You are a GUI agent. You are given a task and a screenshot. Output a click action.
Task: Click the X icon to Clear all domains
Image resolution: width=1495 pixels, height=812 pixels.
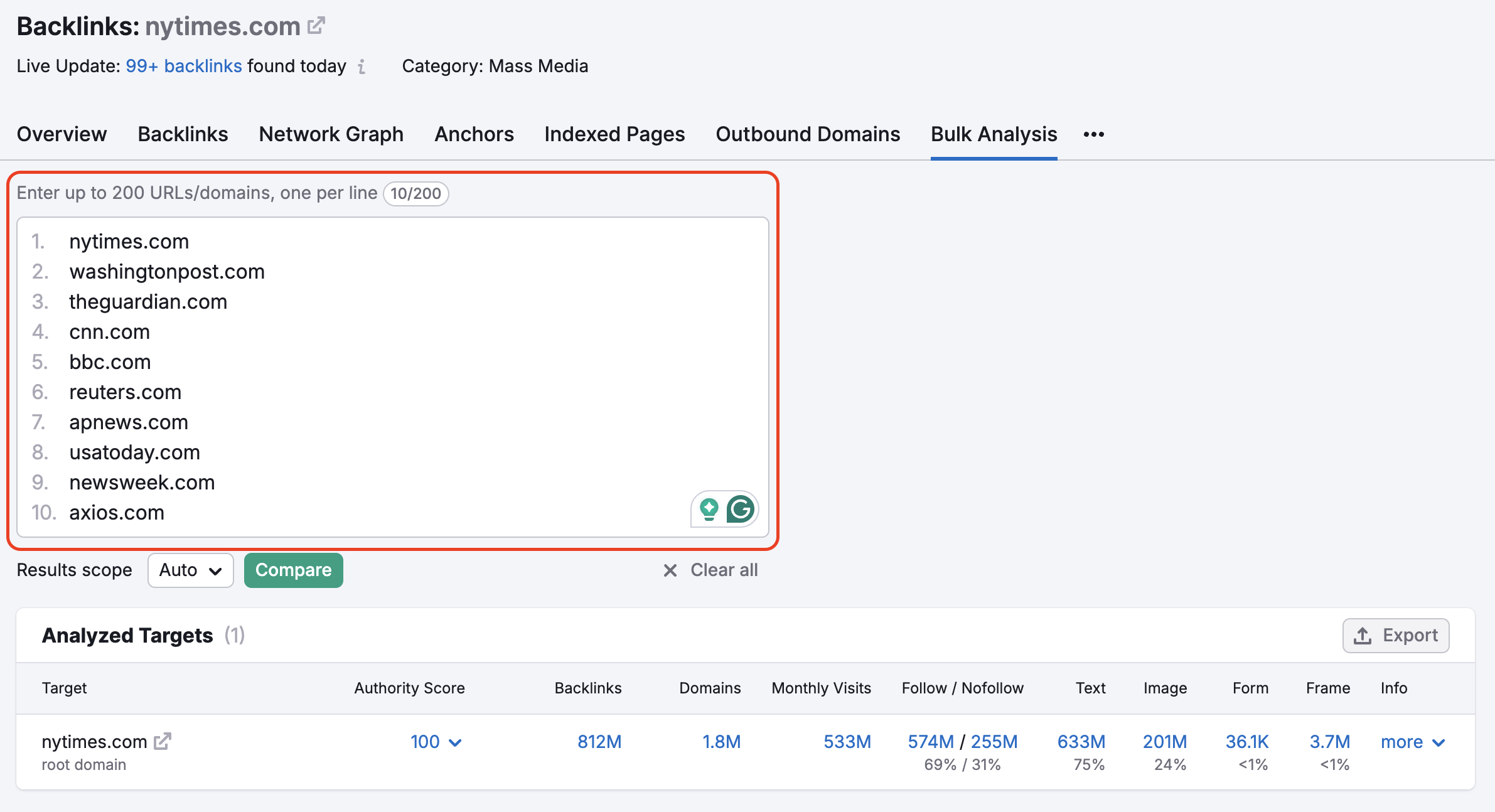pyautogui.click(x=669, y=570)
